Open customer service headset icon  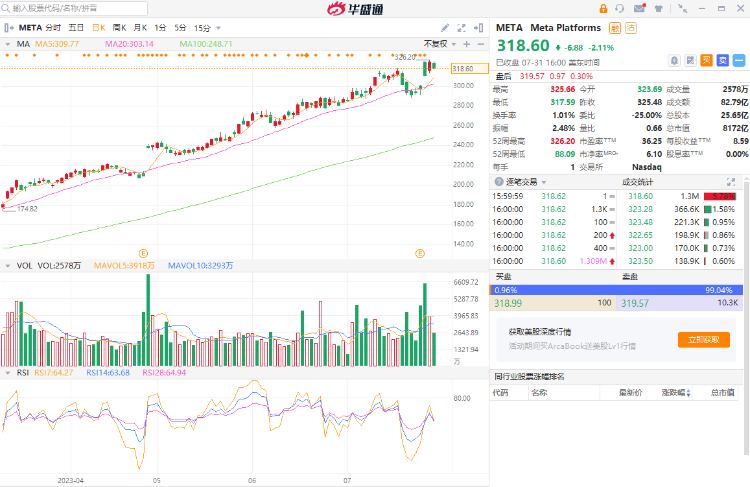[x=620, y=8]
